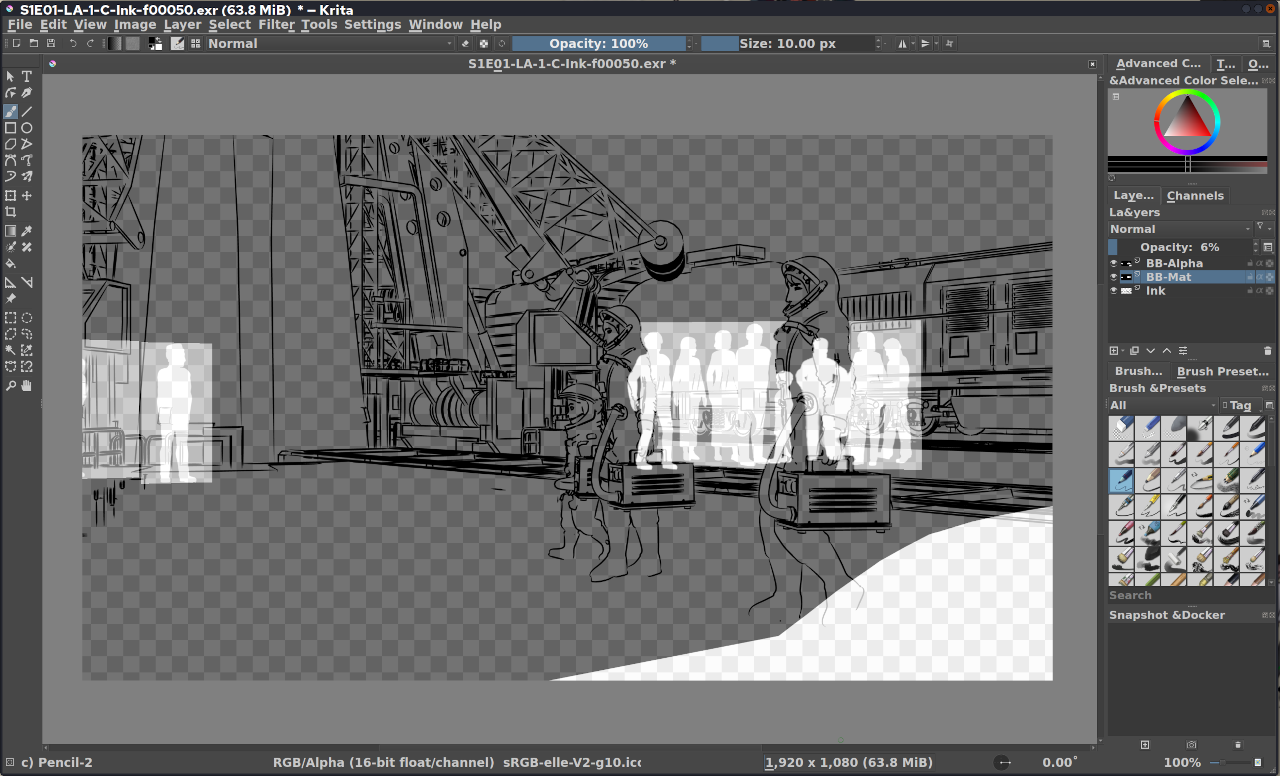The height and width of the screenshot is (776, 1280).
Task: Adjust the brush Opacity slider
Action: pyautogui.click(x=600, y=44)
